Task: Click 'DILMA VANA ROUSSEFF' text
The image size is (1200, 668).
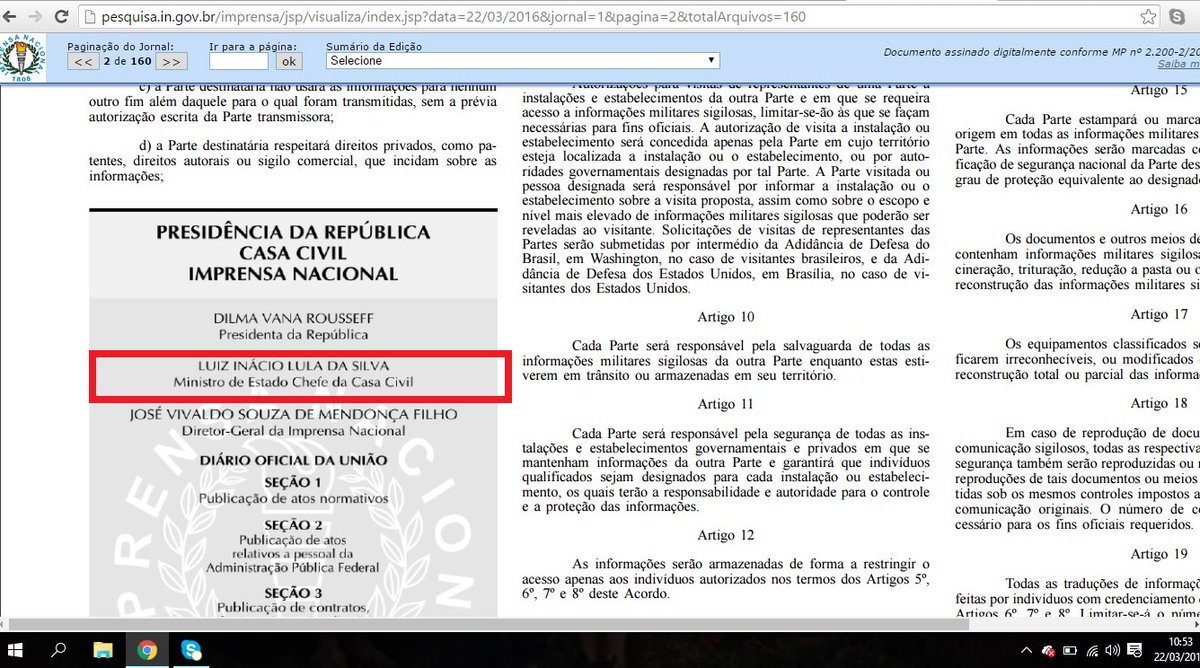Action: (x=293, y=318)
